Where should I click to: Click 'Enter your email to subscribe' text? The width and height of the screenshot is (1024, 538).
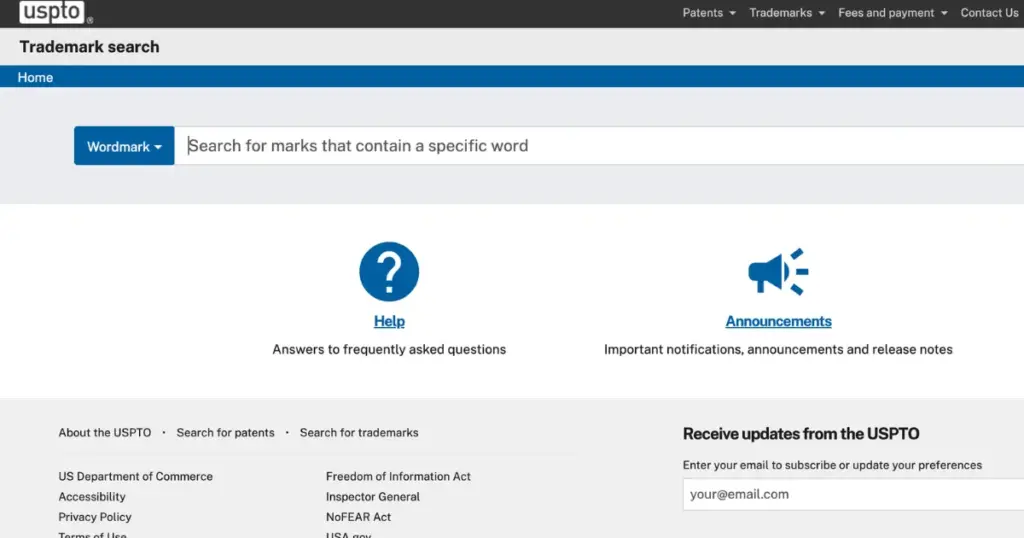[760, 465]
